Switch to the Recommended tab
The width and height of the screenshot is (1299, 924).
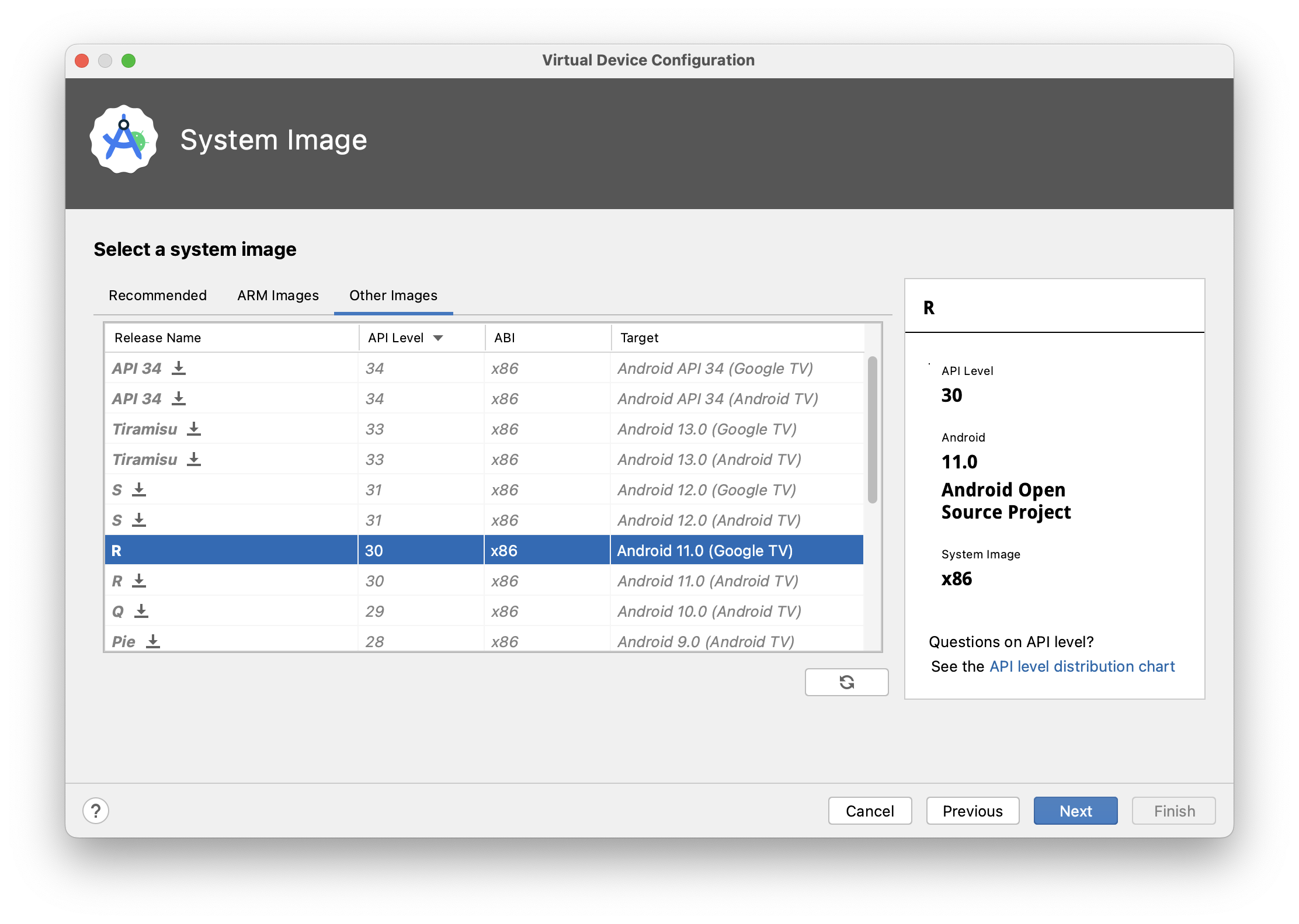158,296
